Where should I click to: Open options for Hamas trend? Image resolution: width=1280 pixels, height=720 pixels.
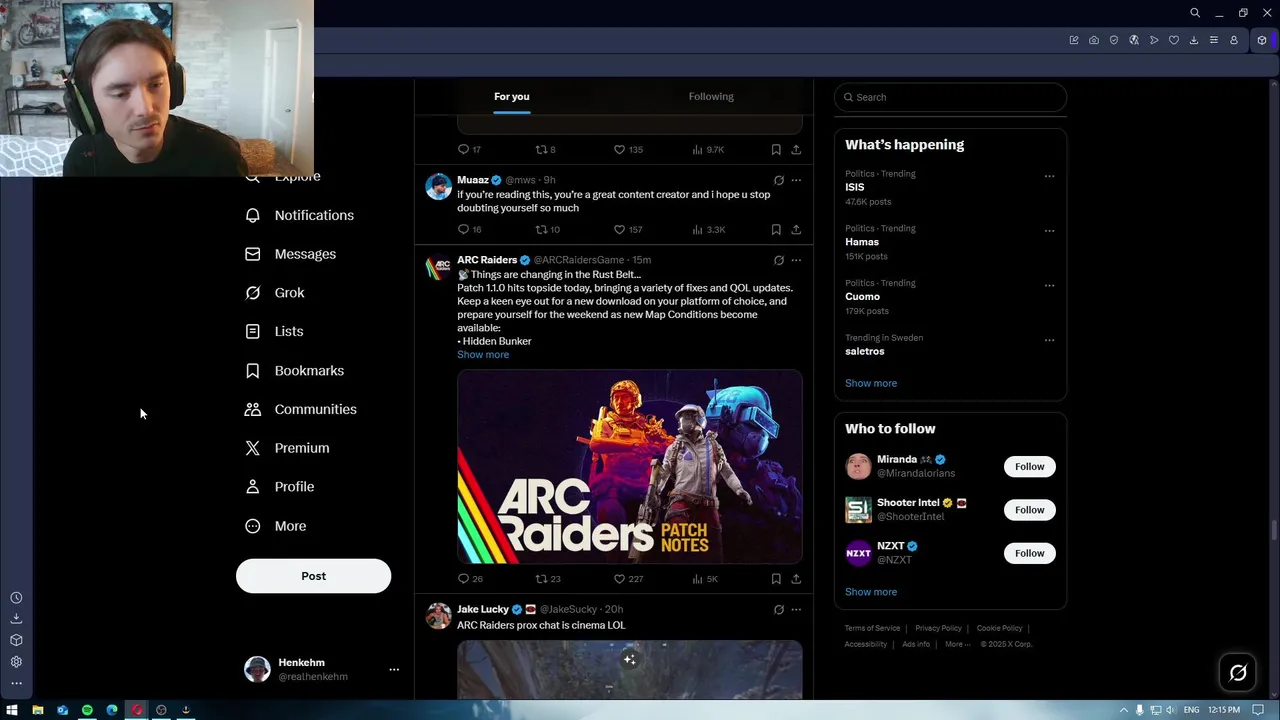1049,231
